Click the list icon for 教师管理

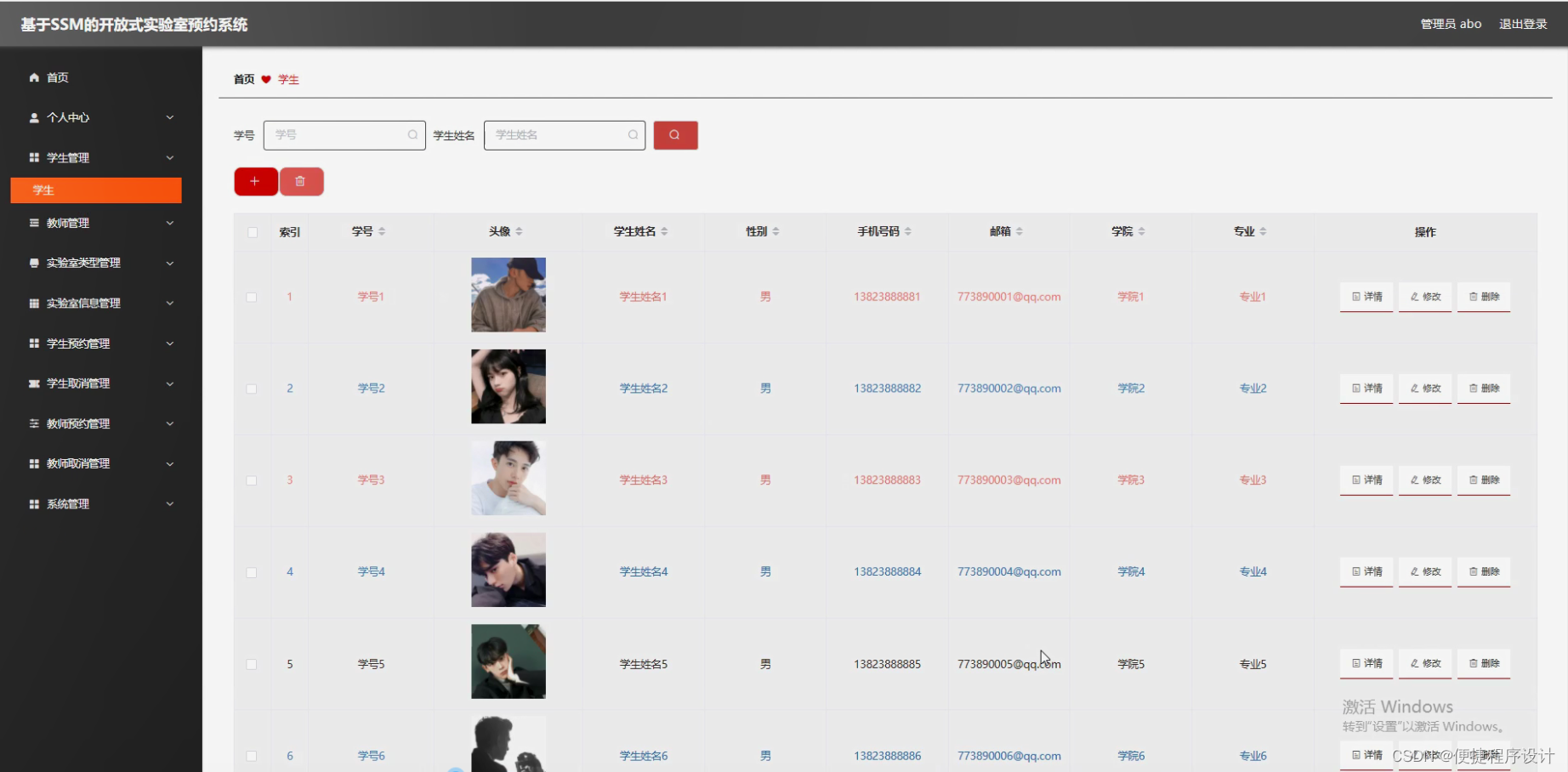34,223
